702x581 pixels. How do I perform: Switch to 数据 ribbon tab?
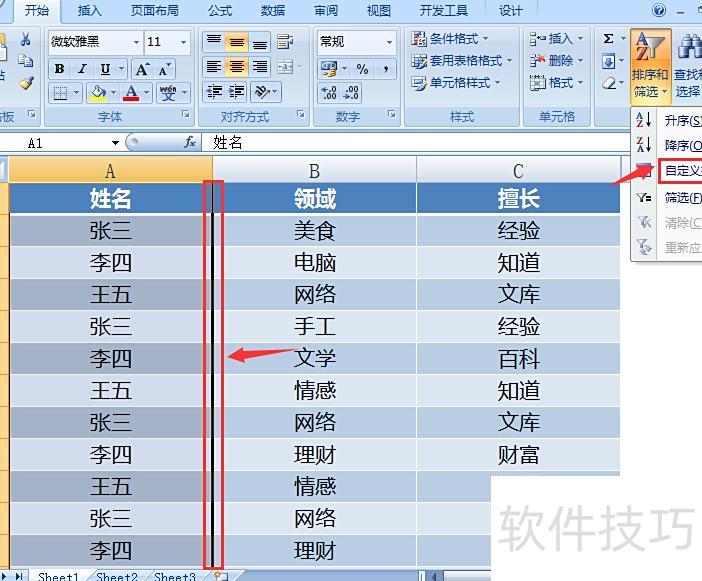pos(273,10)
